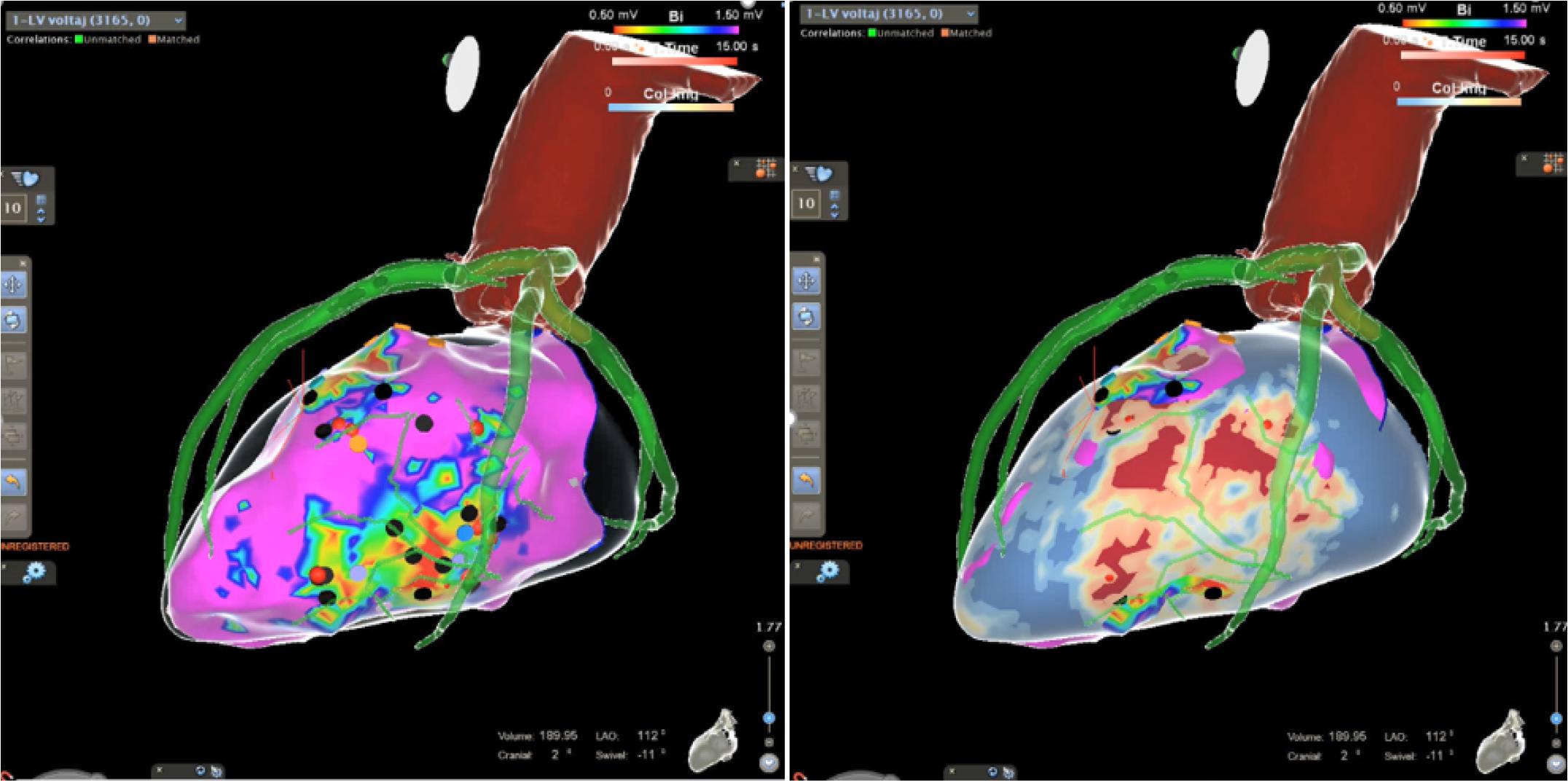Click the Bi voltage color bar in left viewer
1568x781 pixels.
pos(676,31)
